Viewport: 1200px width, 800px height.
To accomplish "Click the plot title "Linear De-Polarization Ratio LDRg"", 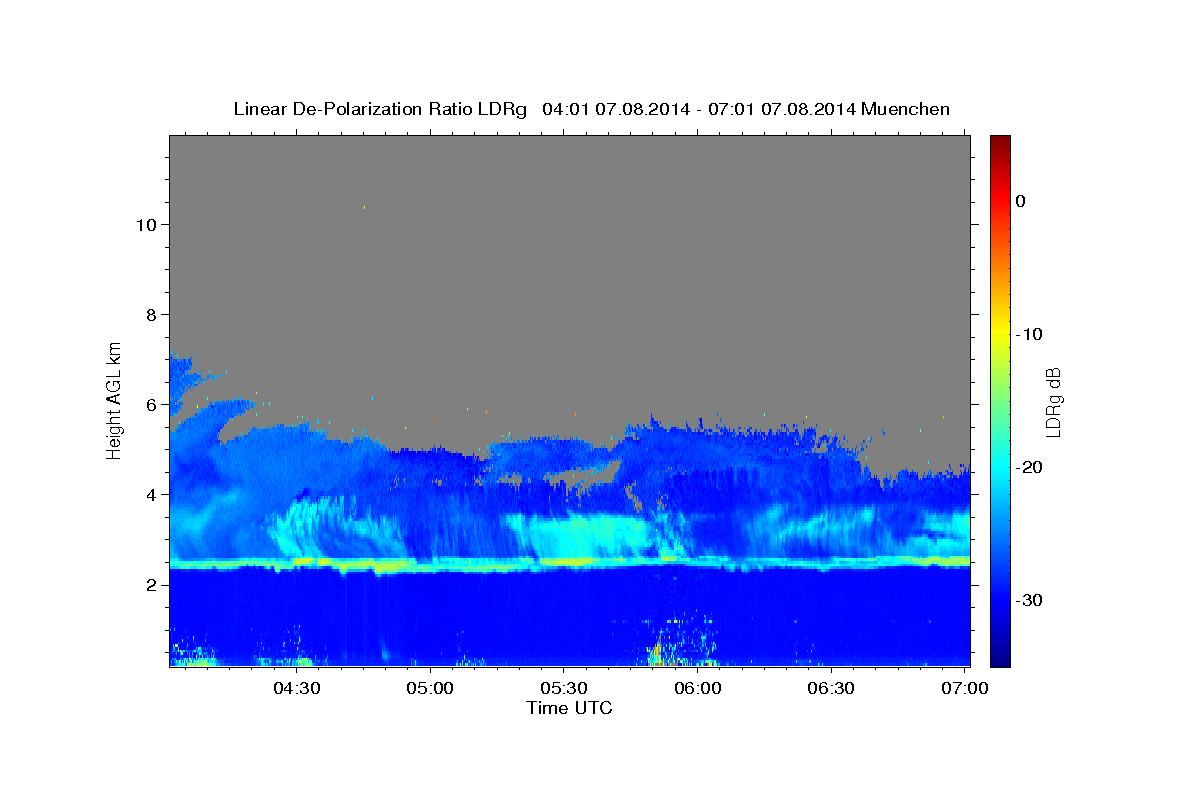I will [x=380, y=109].
